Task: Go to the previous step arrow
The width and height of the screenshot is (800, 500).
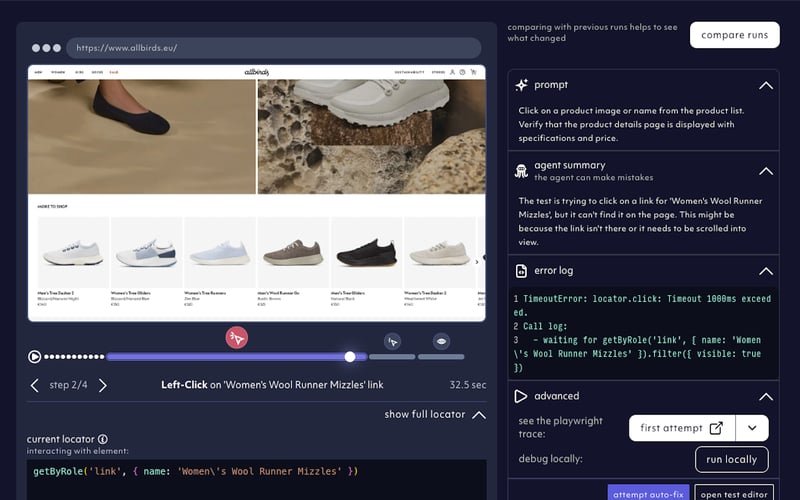Action: (x=34, y=385)
